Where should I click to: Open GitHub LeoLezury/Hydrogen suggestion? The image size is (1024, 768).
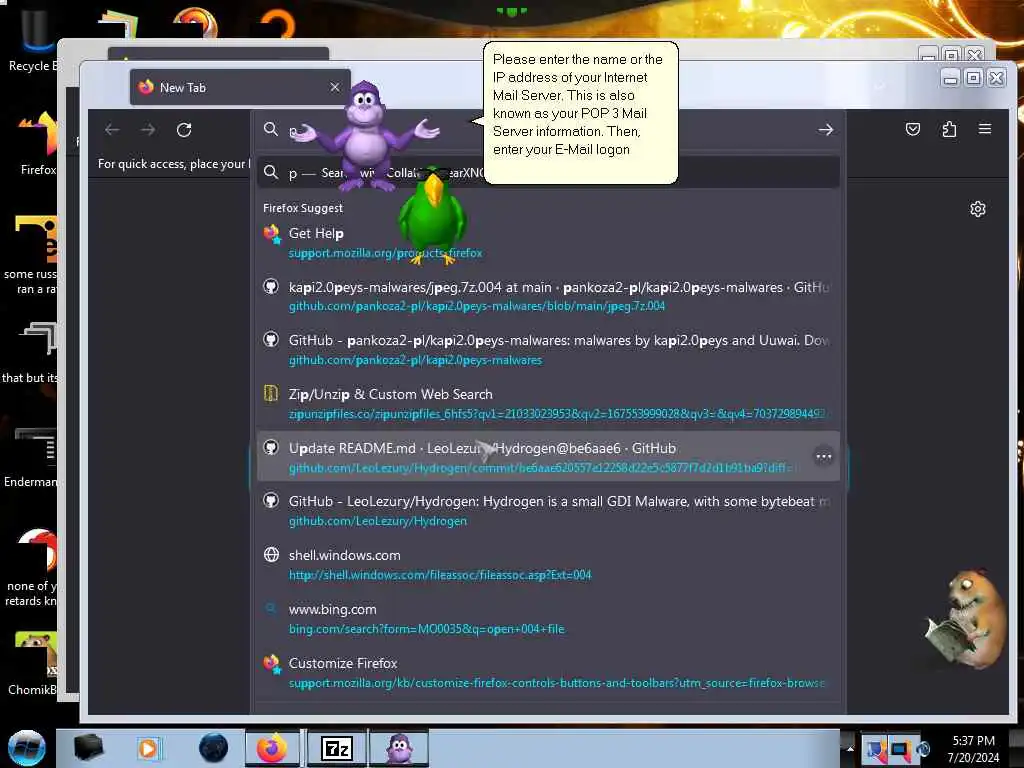tap(549, 511)
